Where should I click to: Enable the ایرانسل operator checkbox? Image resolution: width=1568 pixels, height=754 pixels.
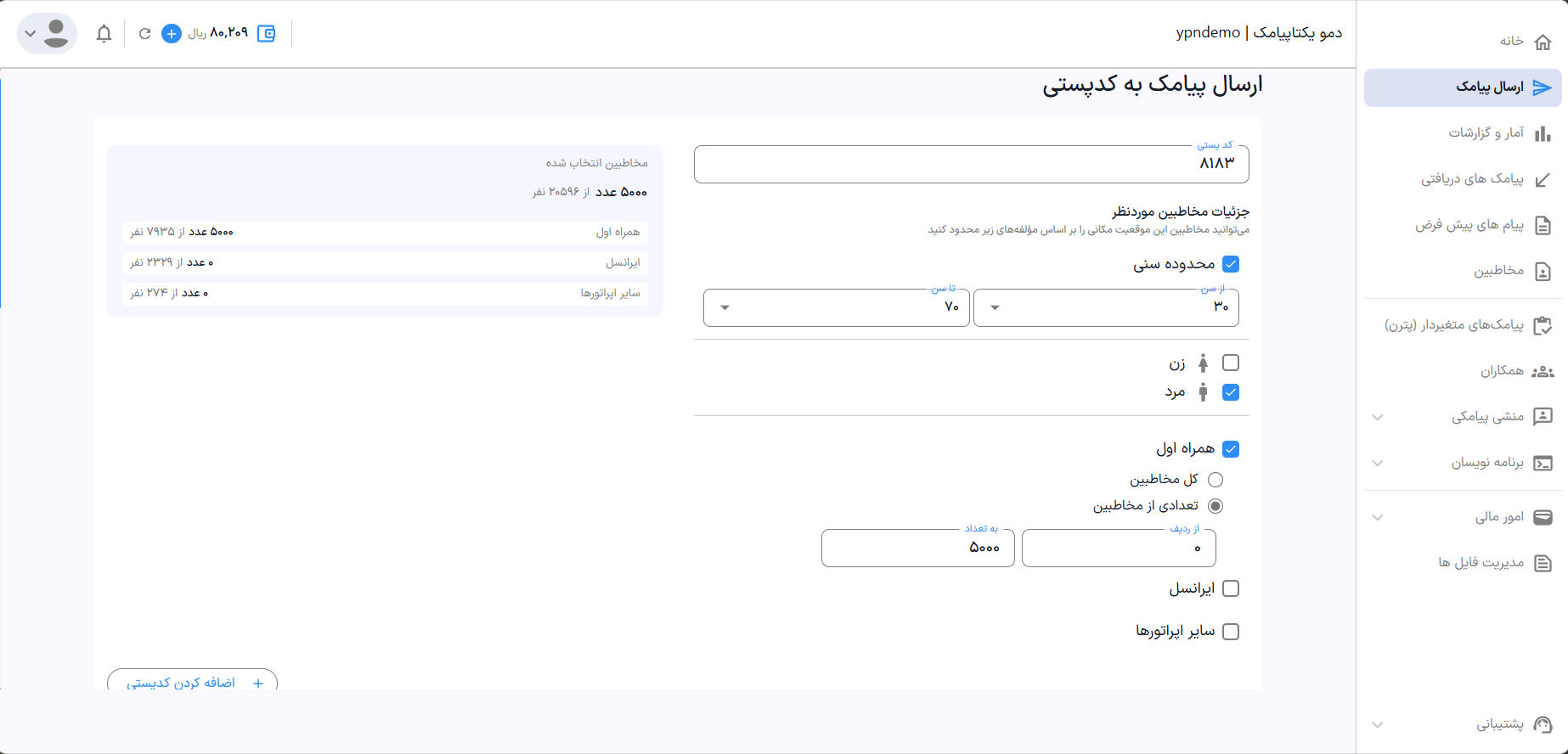1231,588
